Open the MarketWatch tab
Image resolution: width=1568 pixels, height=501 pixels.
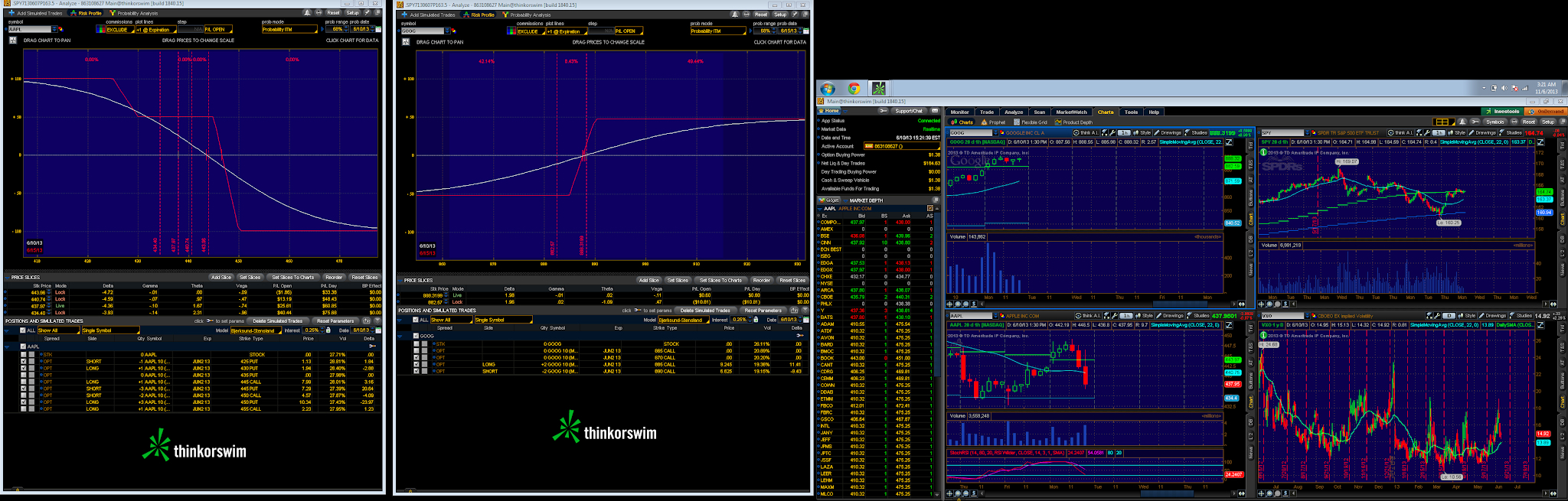pos(1071,112)
